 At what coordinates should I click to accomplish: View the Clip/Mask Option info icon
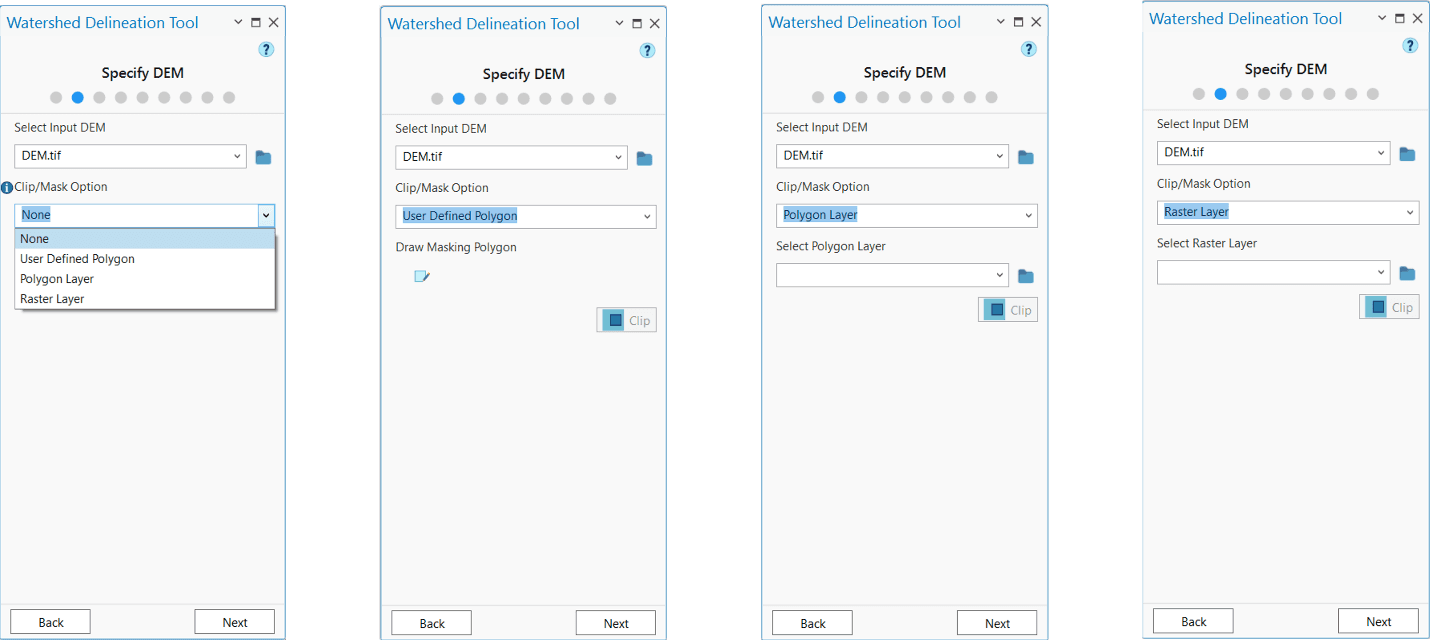pos(7,187)
